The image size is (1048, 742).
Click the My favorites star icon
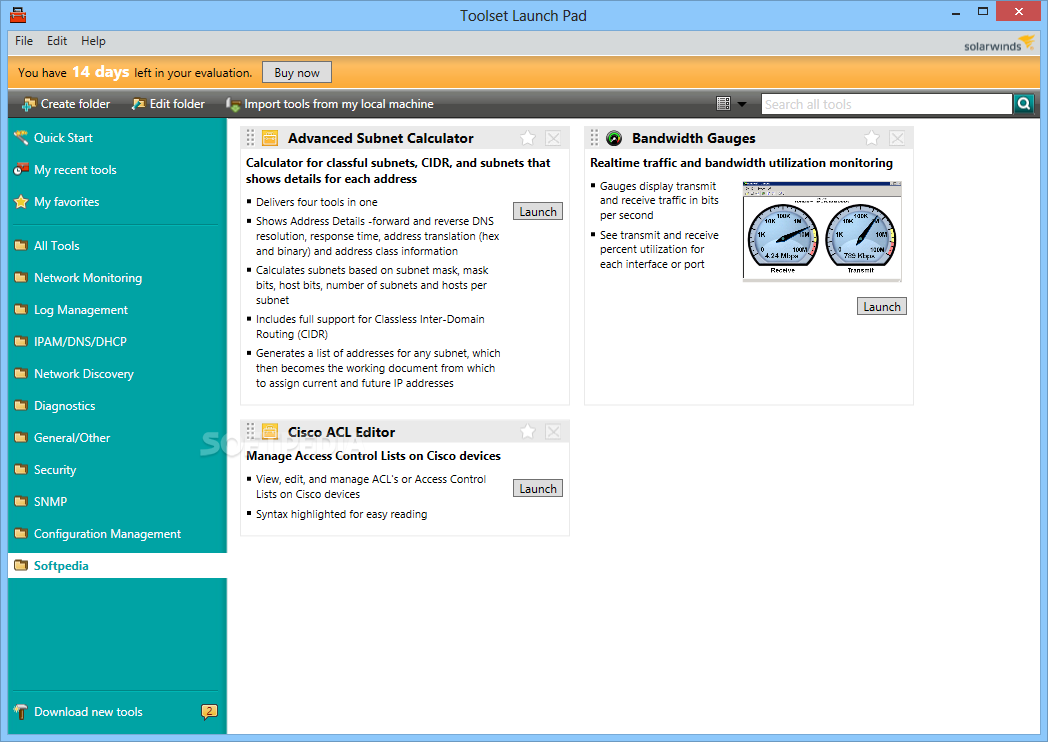21,201
